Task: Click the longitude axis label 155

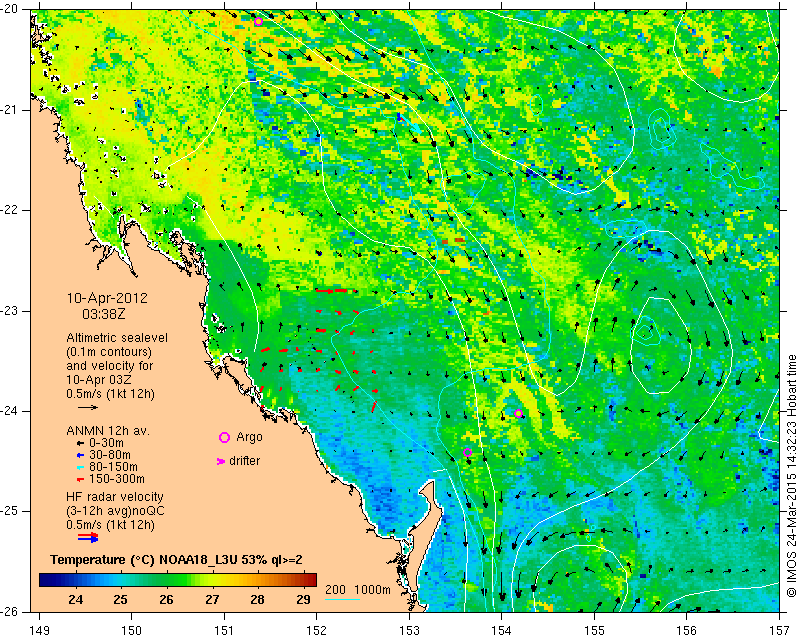Action: pos(594,631)
